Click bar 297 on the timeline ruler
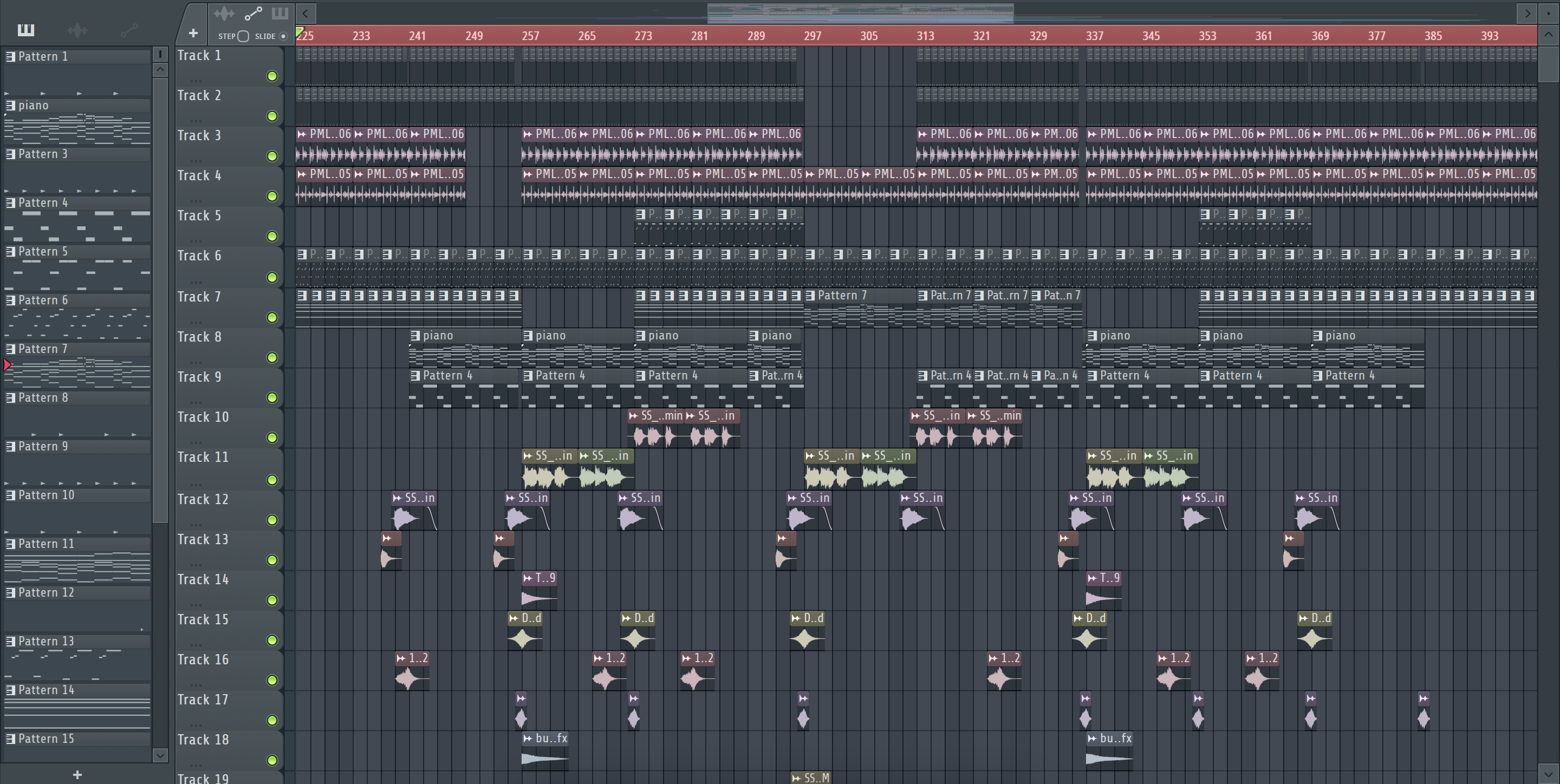The image size is (1560, 784). coord(812,36)
